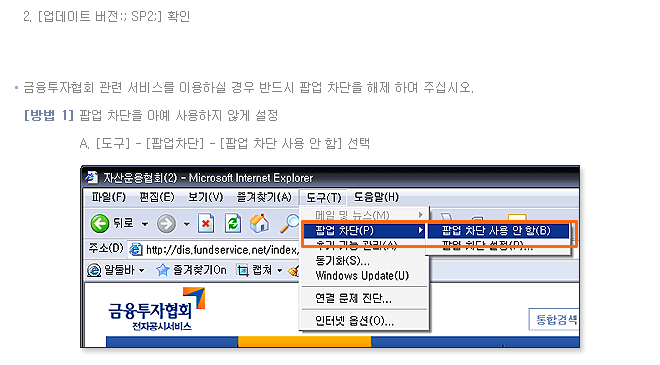Go to Home page icon
The image size is (660, 365).
(x=260, y=224)
